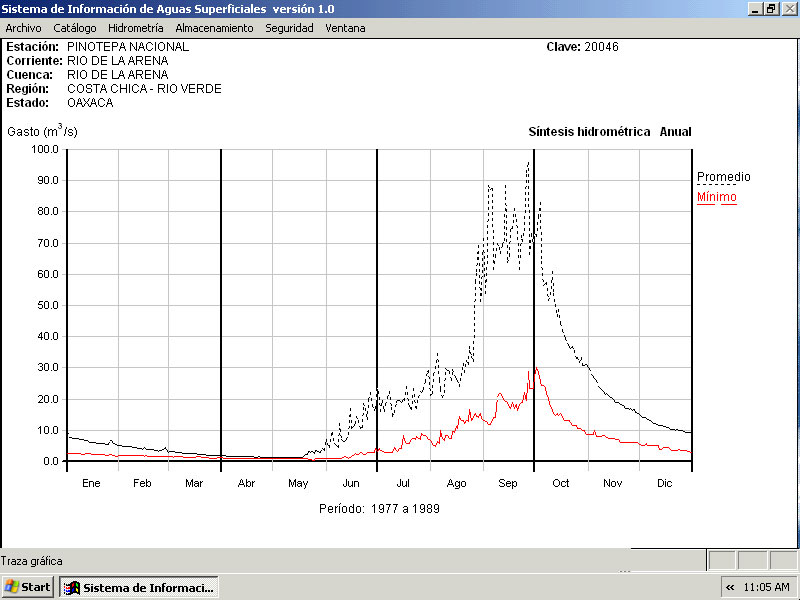Click the Promedio legend entry
Viewport: 800px width, 600px height.
[723, 177]
